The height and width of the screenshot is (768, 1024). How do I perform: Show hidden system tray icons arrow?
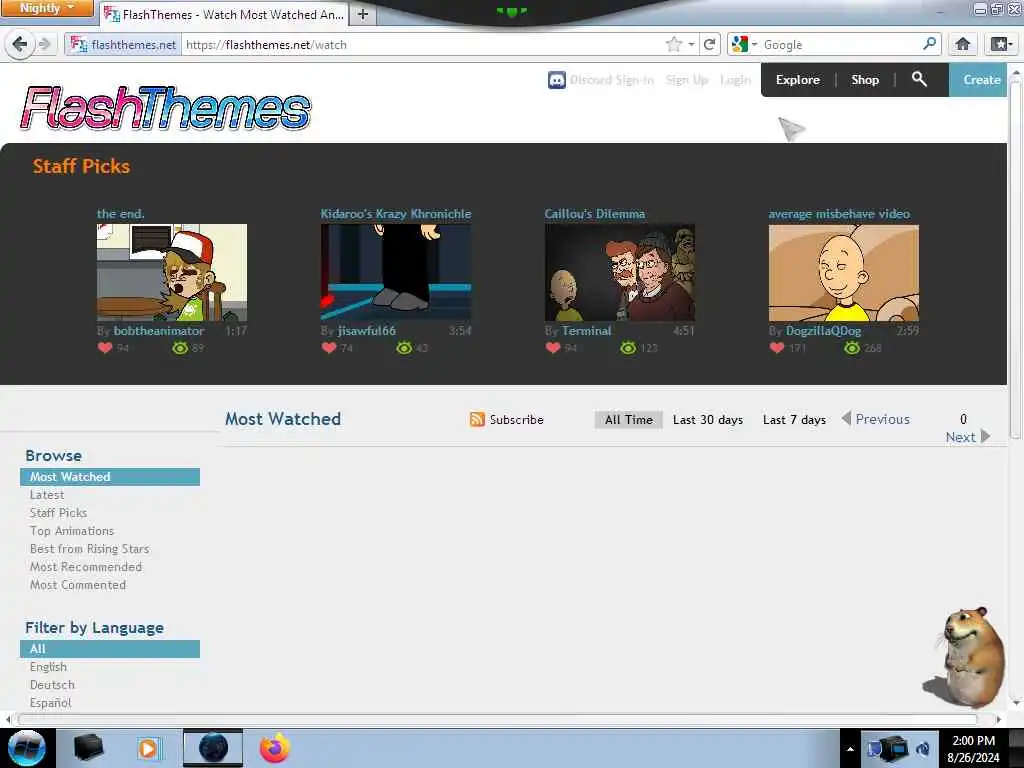[x=850, y=748]
